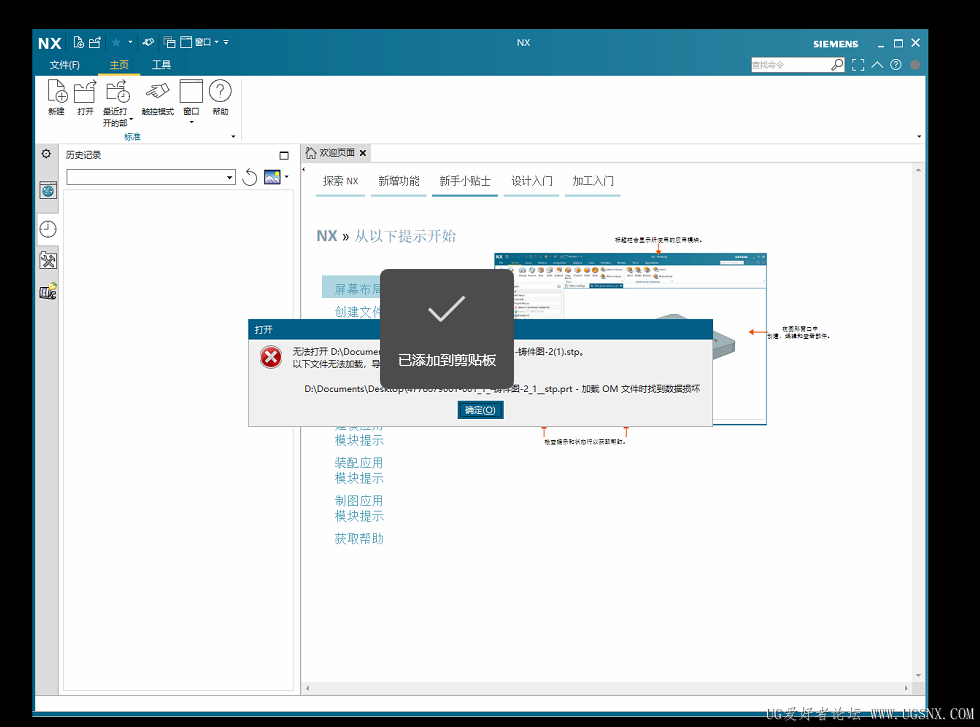Viewport: 980px width, 727px height.
Task: Open the process studio resource icon
Action: [x=48, y=260]
